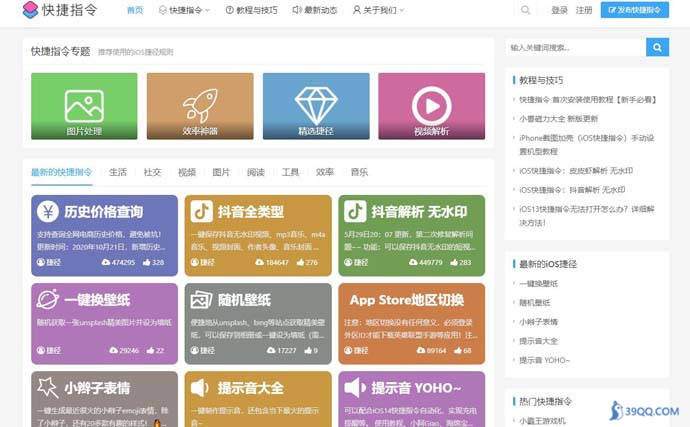
Task: Click the 快捷指令 site logo
Action: click(60, 10)
